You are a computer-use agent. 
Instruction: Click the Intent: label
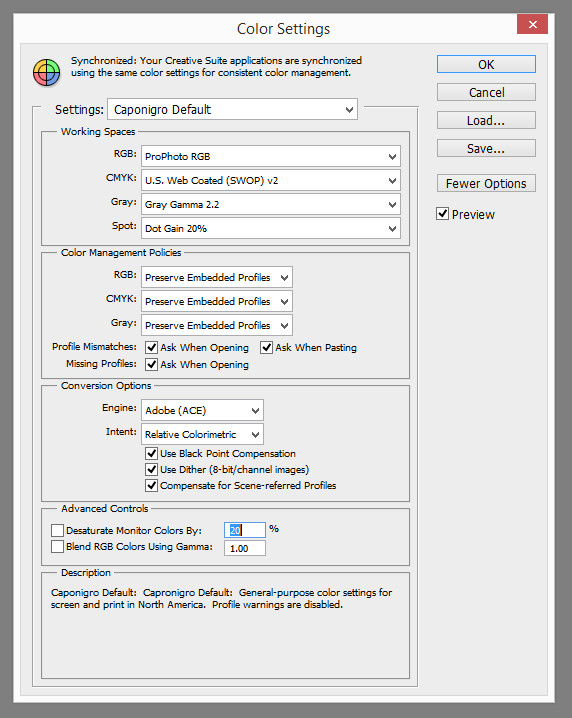coord(121,431)
